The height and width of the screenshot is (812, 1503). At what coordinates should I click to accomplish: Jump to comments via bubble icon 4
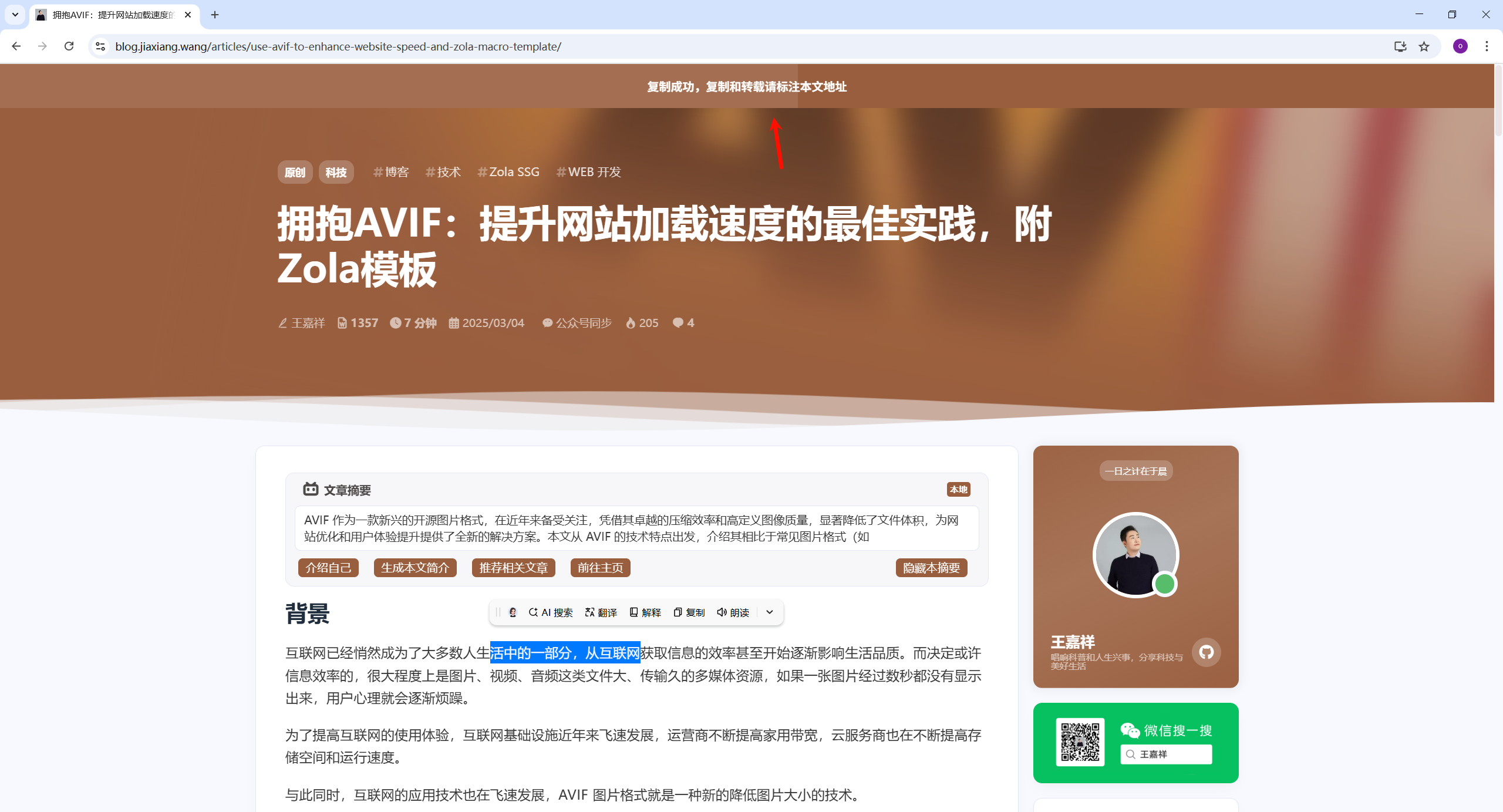pyautogui.click(x=683, y=323)
